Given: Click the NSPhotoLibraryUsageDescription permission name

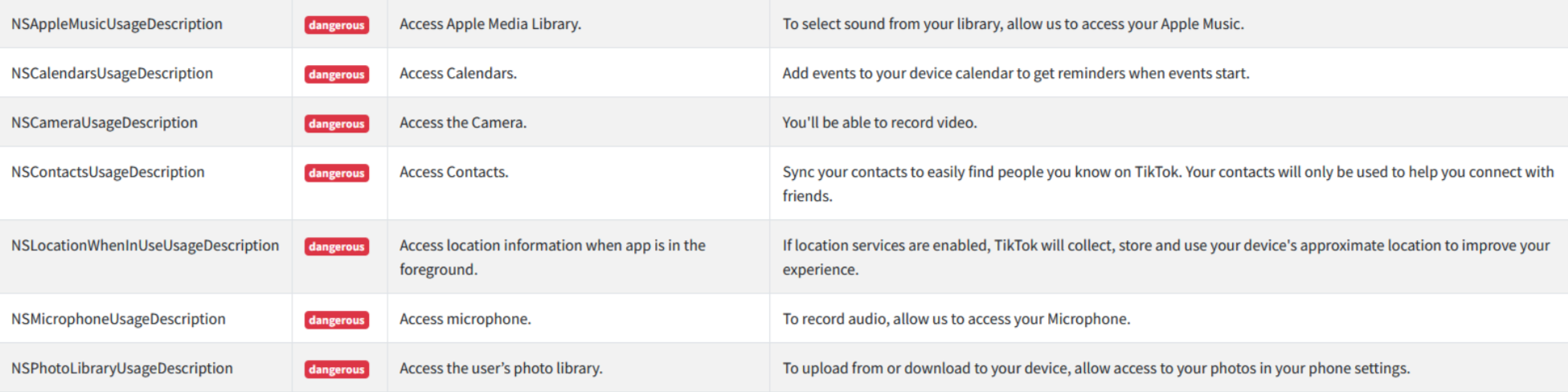Looking at the screenshot, I should (x=122, y=368).
